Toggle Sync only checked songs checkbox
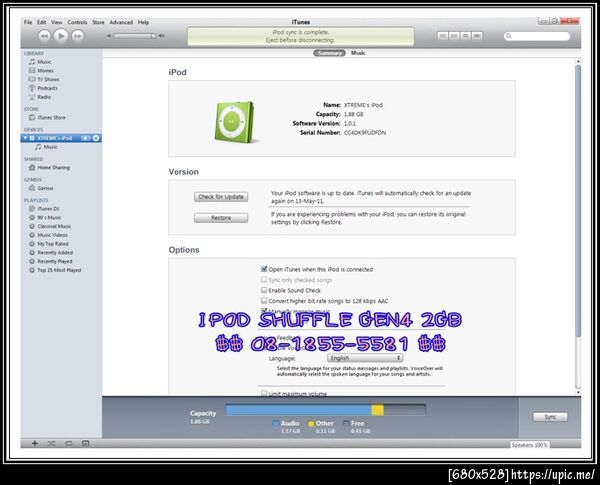 coord(264,280)
